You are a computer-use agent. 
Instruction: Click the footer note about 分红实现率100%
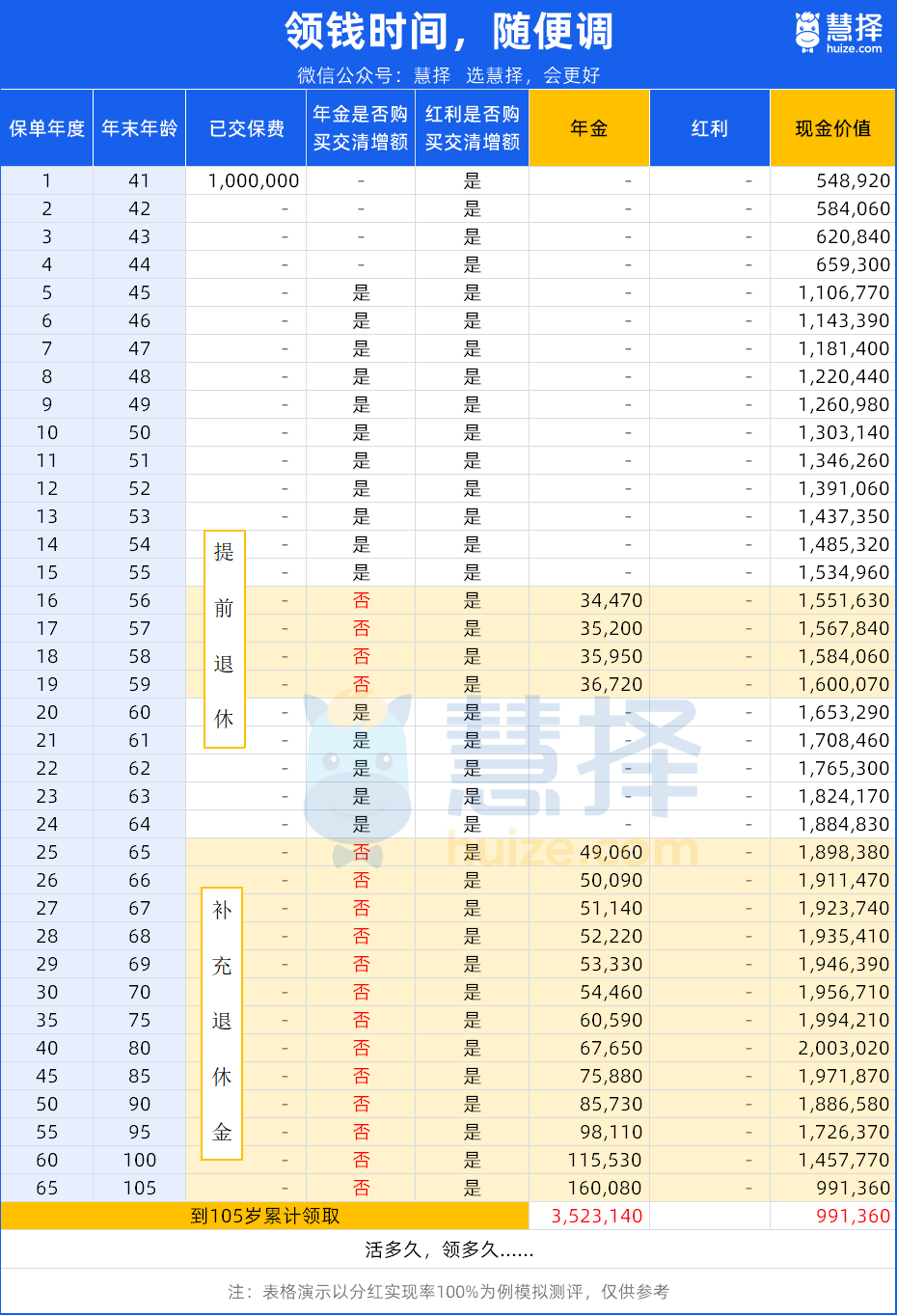point(448,1291)
